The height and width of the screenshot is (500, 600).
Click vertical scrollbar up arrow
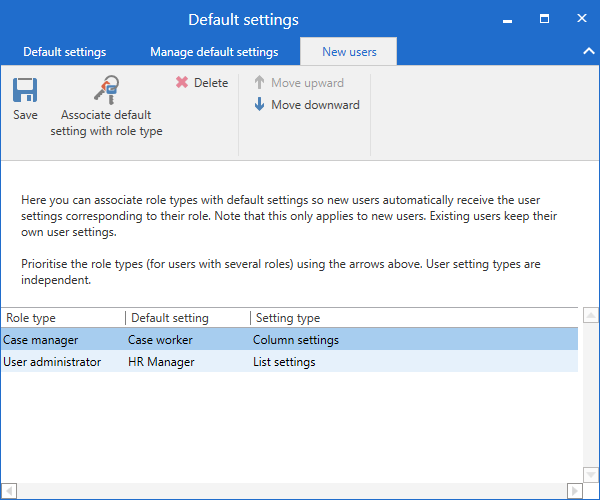[x=590, y=317]
